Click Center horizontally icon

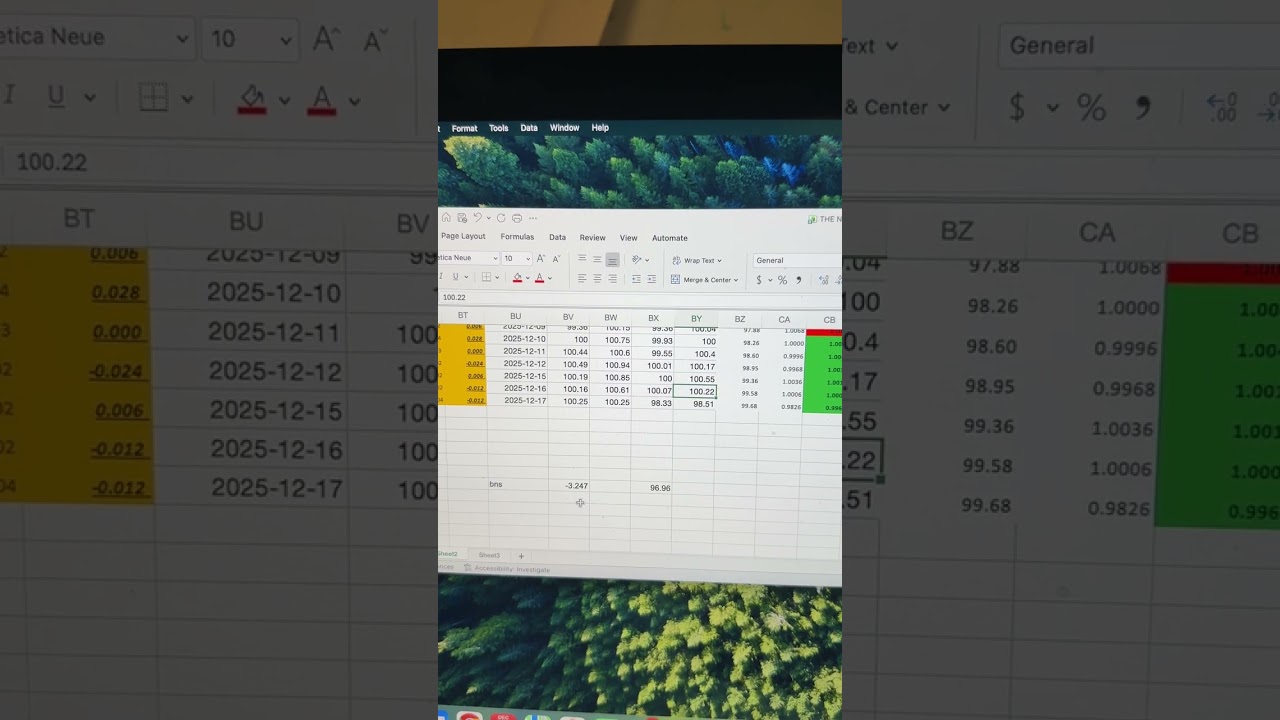[597, 278]
